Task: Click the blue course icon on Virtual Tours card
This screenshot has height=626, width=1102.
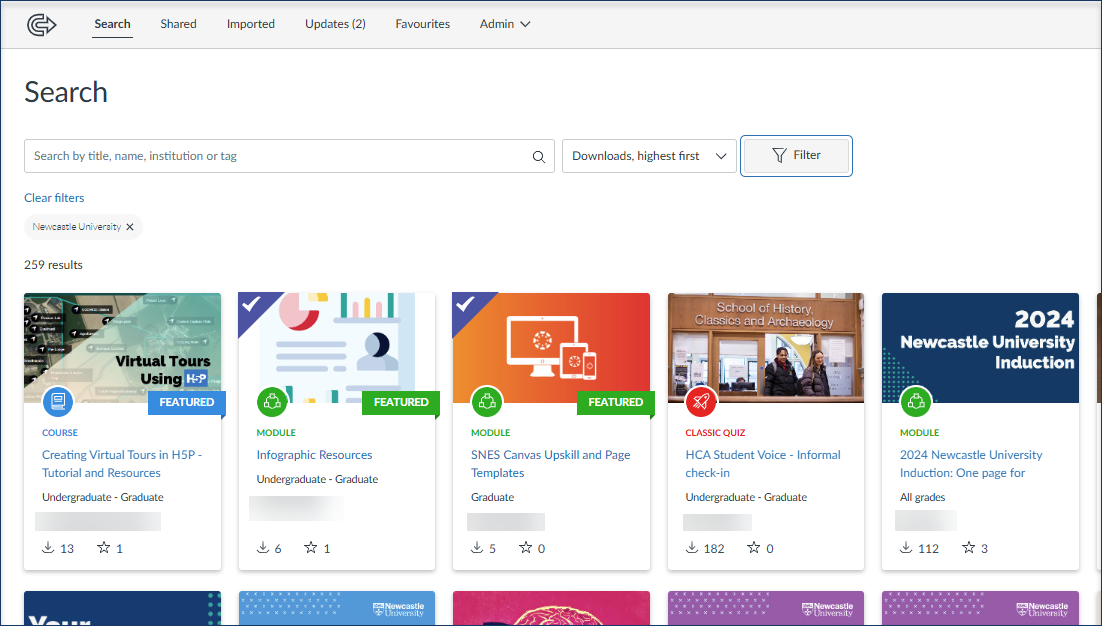Action: point(58,402)
